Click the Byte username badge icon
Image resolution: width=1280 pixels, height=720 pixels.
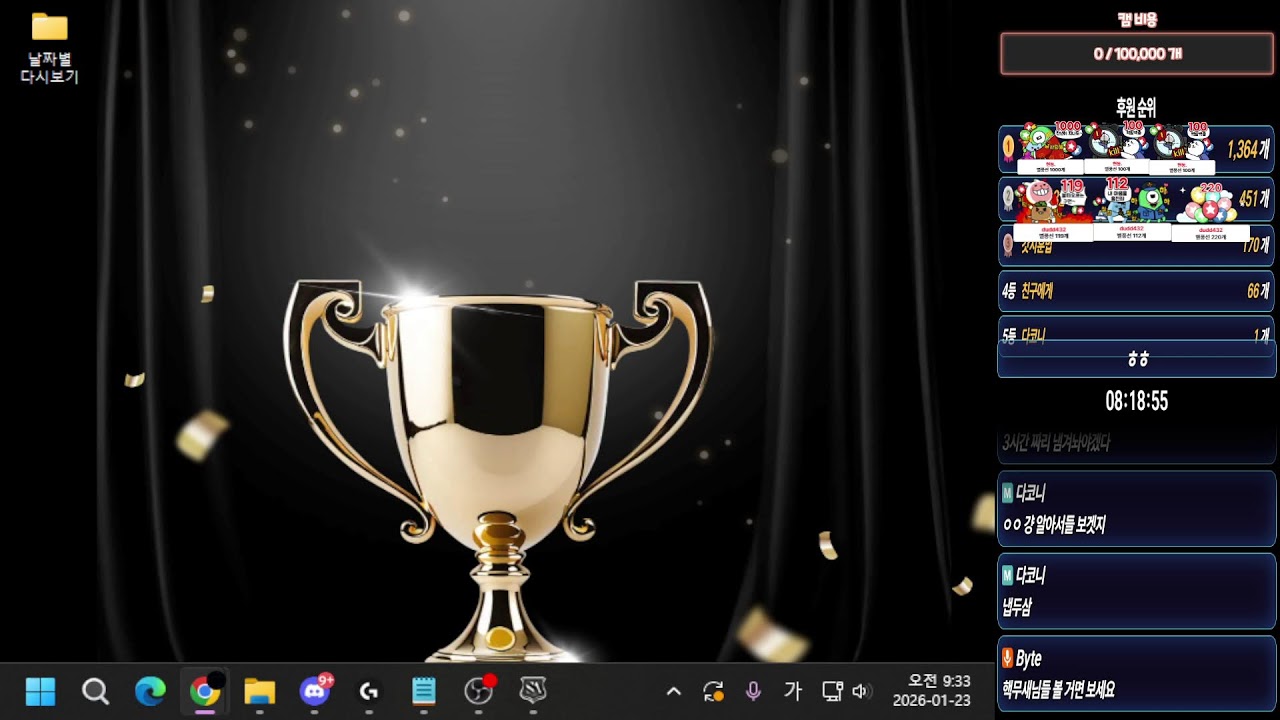click(1007, 658)
